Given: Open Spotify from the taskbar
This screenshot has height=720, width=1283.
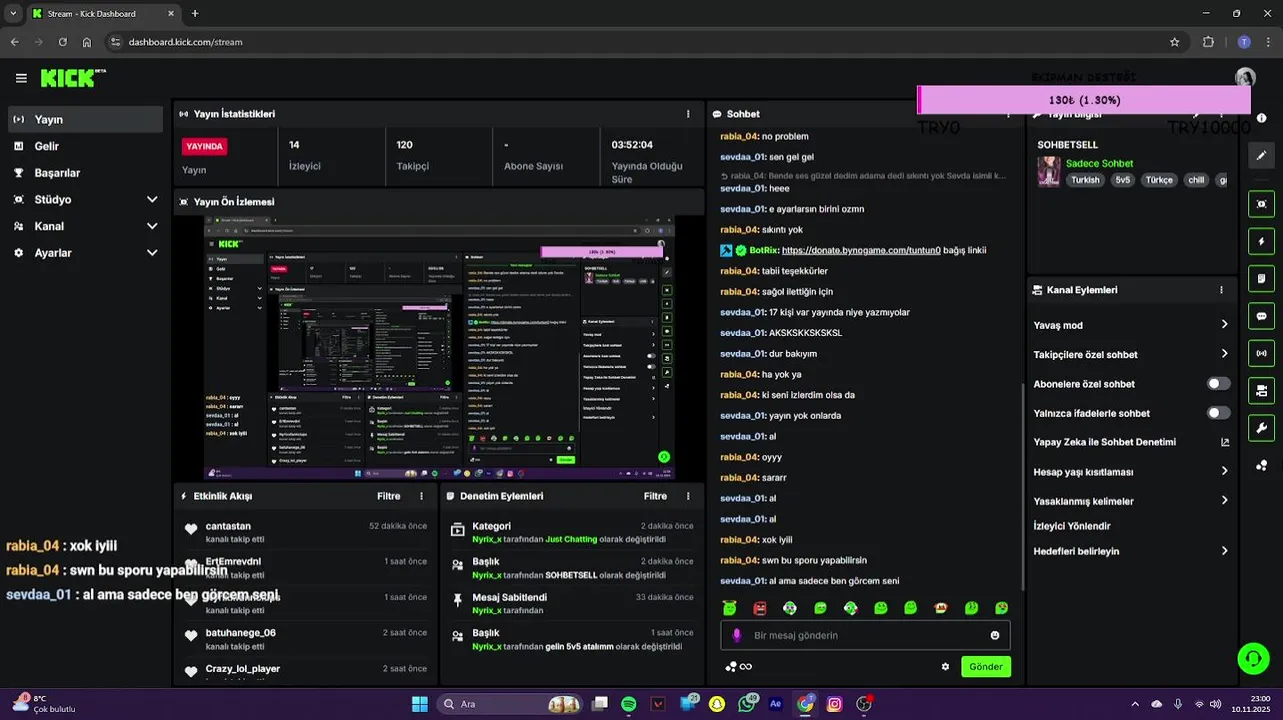Looking at the screenshot, I should pyautogui.click(x=629, y=704).
